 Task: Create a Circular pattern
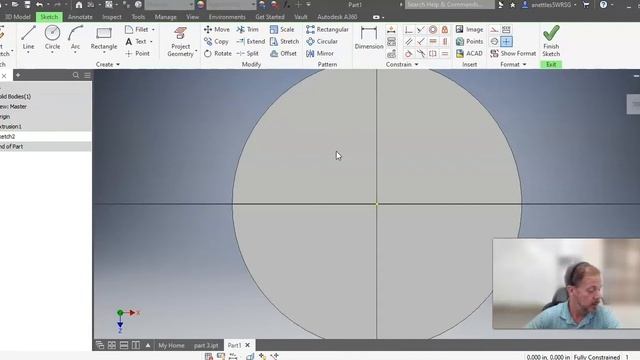[x=322, y=42]
